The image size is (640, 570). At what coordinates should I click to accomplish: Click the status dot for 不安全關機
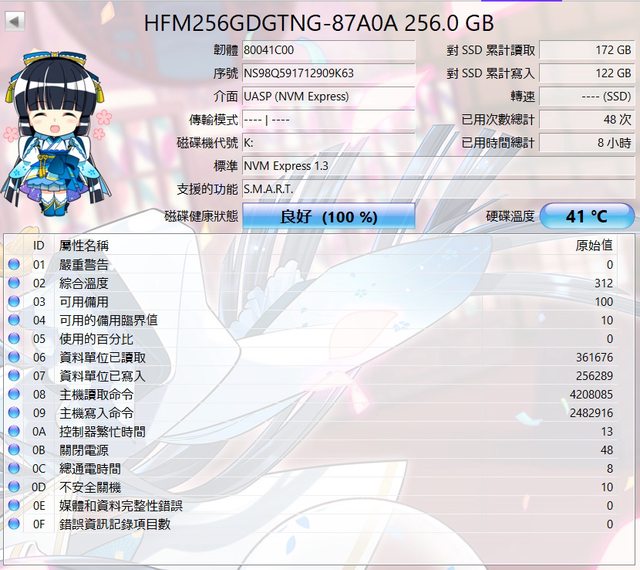14,487
